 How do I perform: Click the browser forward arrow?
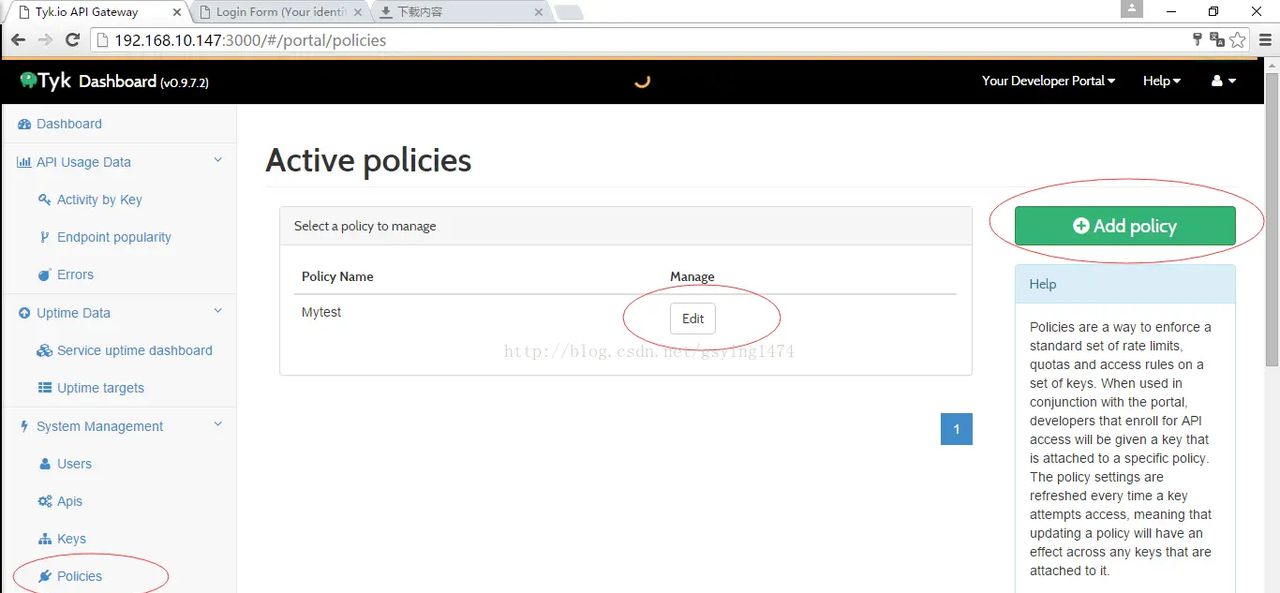[x=45, y=40]
